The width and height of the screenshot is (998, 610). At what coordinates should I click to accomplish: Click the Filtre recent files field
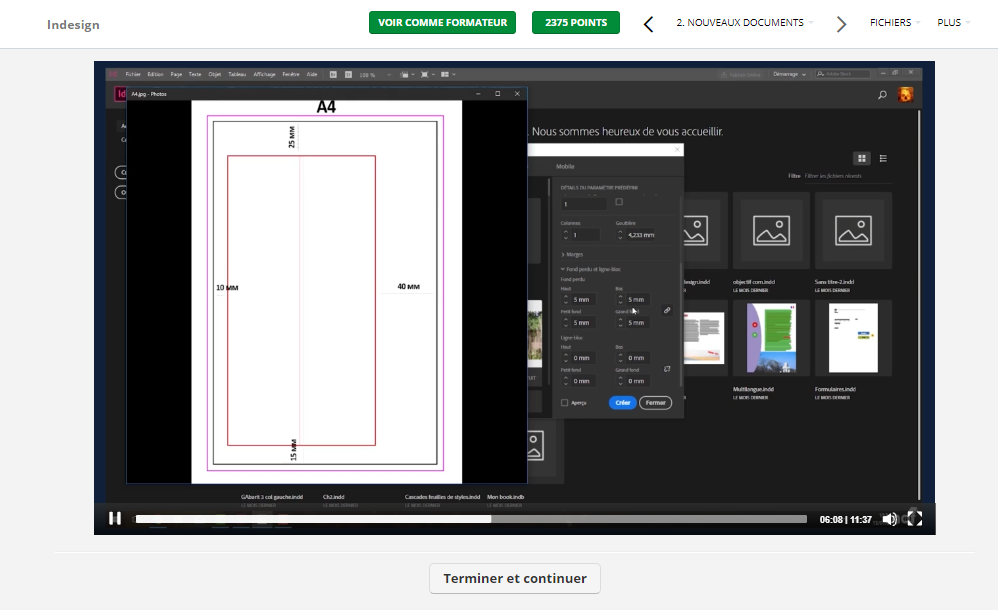point(847,176)
